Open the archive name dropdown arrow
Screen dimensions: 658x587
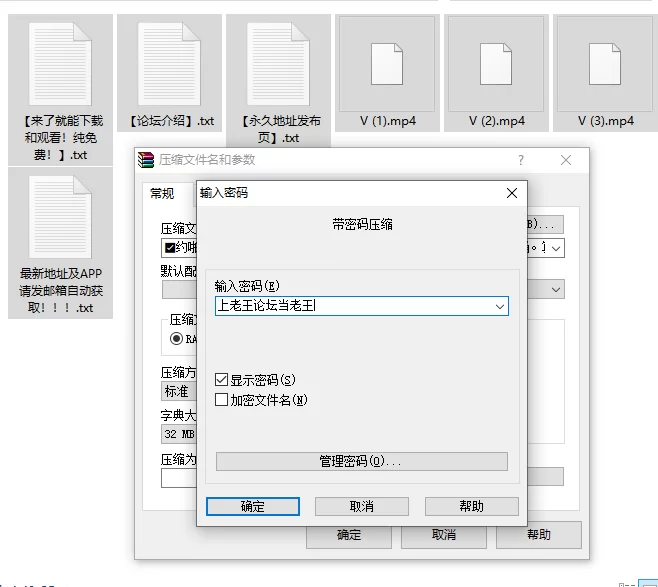point(556,248)
